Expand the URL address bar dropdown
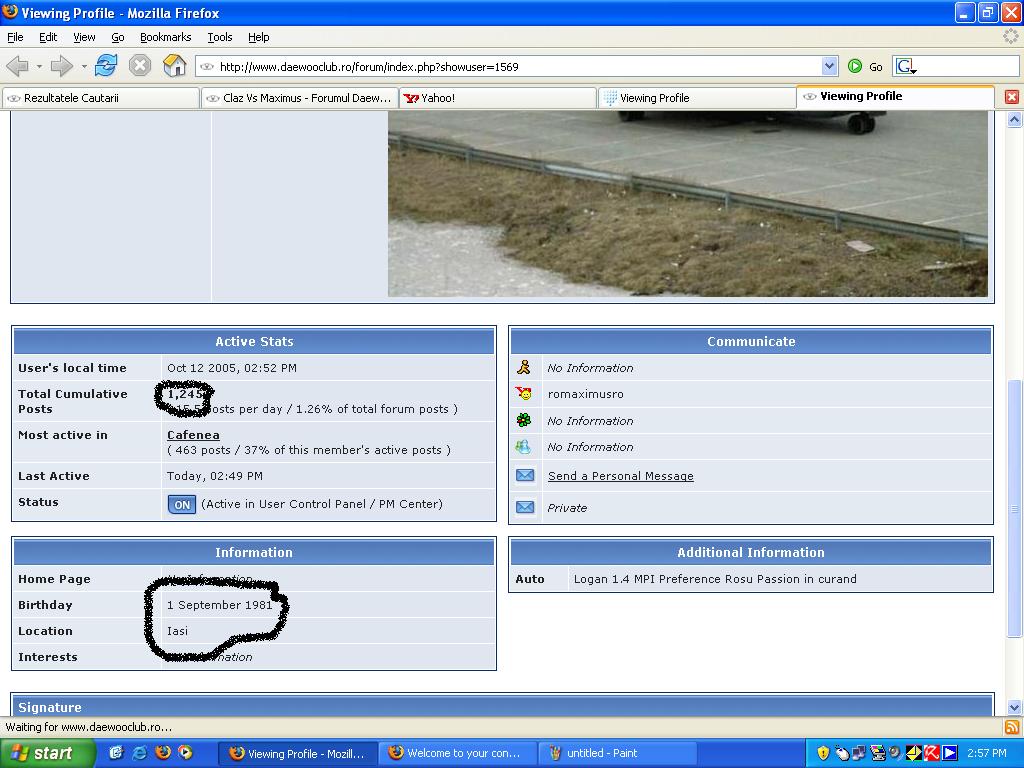The height and width of the screenshot is (768, 1024). point(829,66)
